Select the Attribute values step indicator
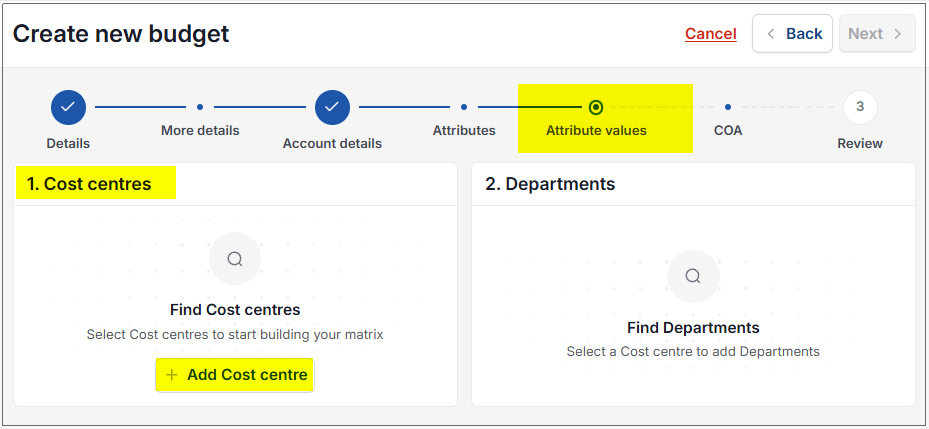This screenshot has height=429, width=929. click(x=596, y=107)
